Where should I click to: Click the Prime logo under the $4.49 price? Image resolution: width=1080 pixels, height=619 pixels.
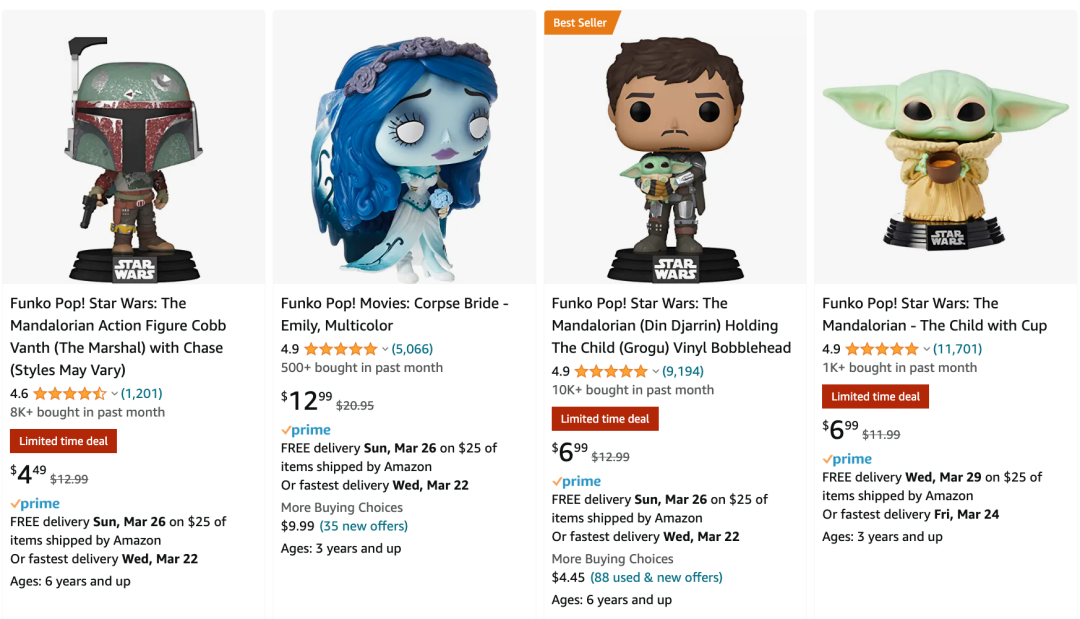pos(35,504)
